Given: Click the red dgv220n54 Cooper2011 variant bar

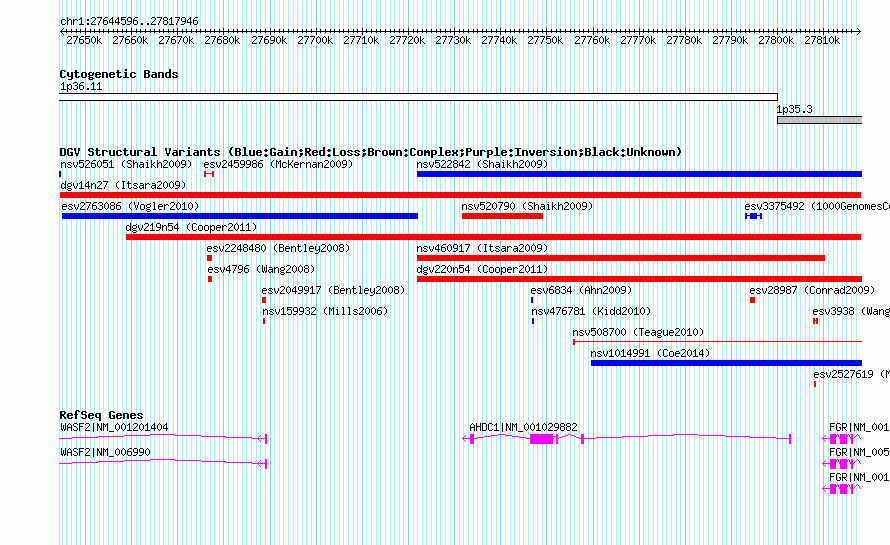Looking at the screenshot, I should point(639,279).
